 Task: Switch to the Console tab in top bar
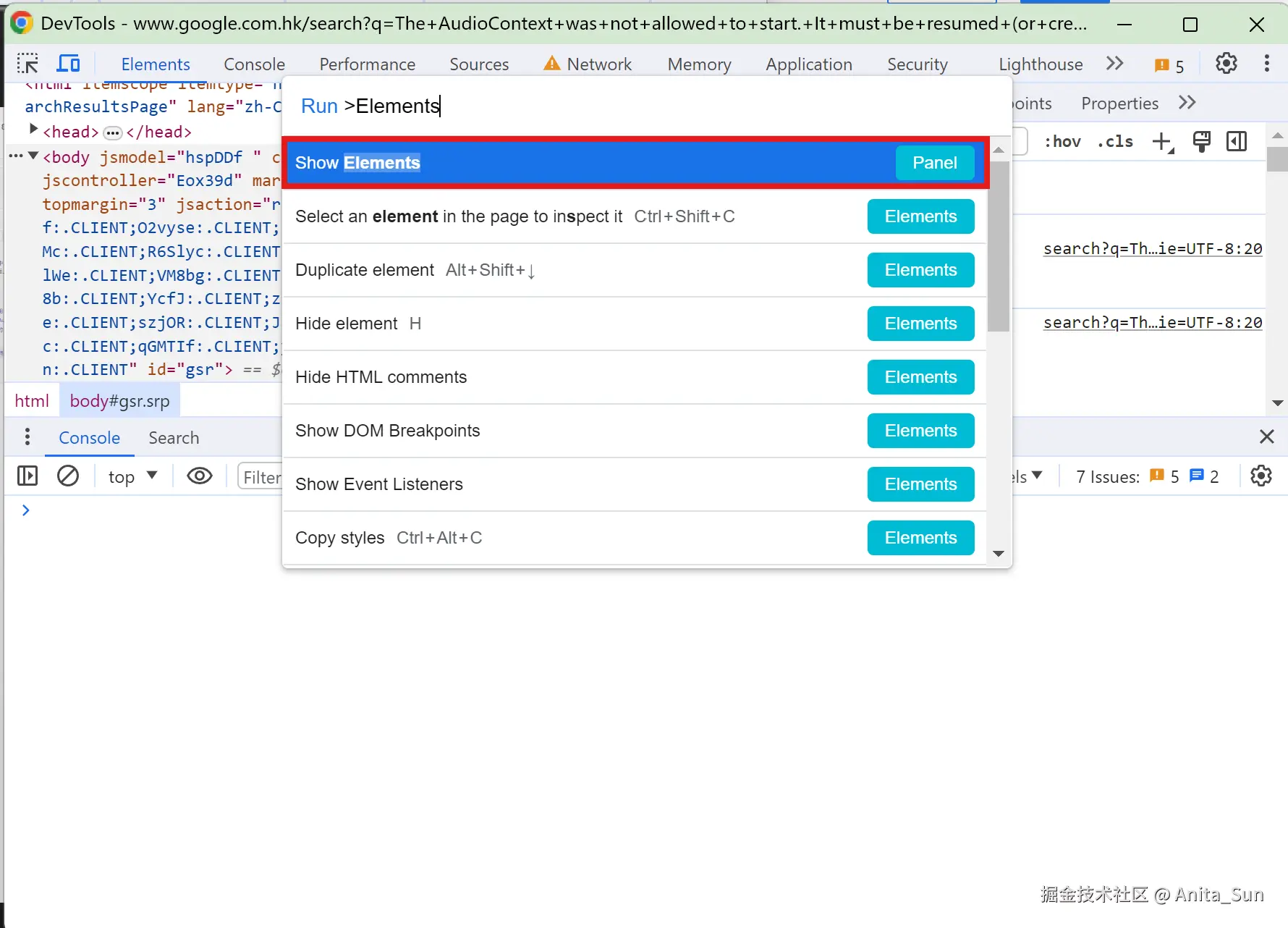[x=254, y=64]
